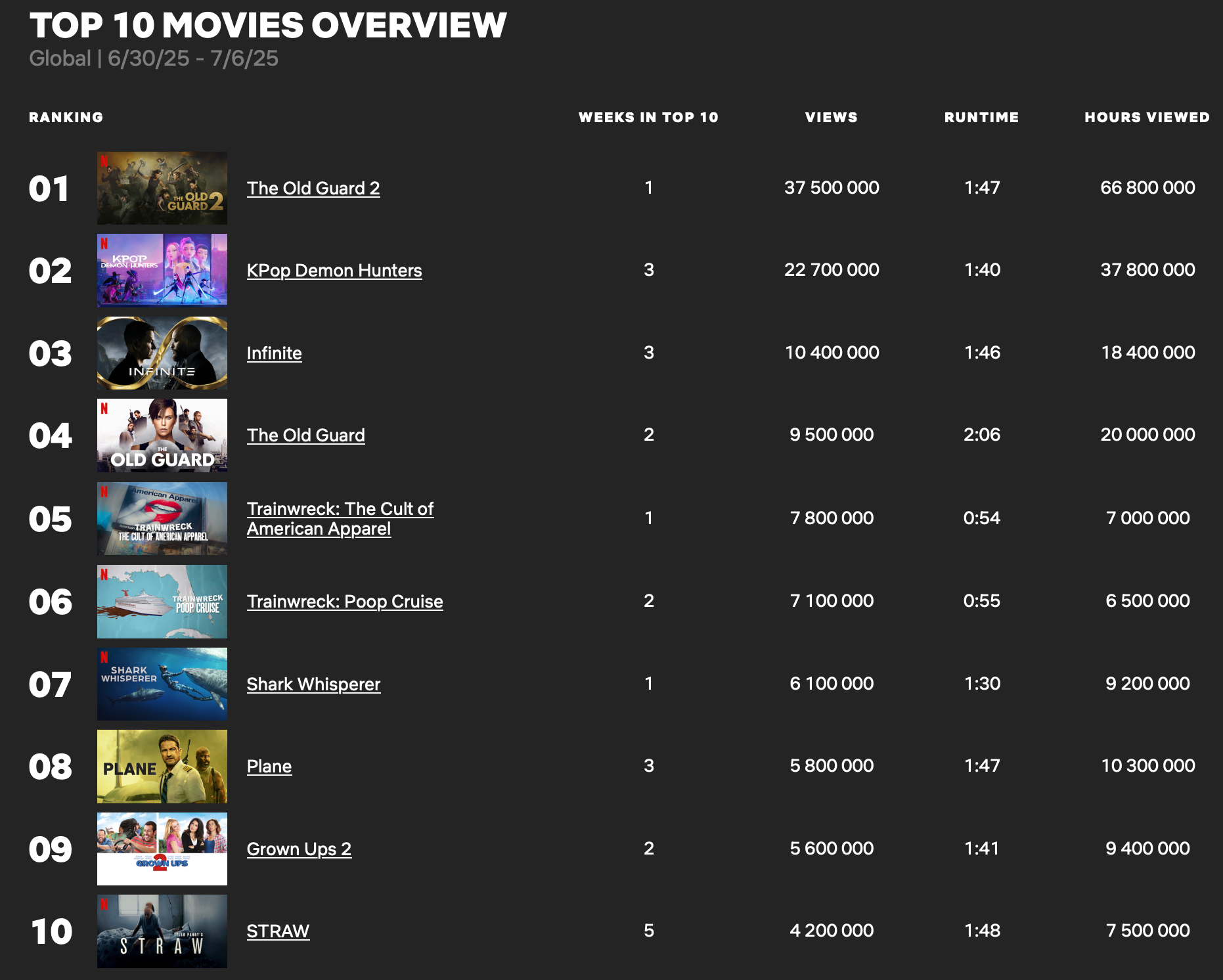Click the 1:46 runtime value
This screenshot has height=980, width=1223.
coord(982,353)
